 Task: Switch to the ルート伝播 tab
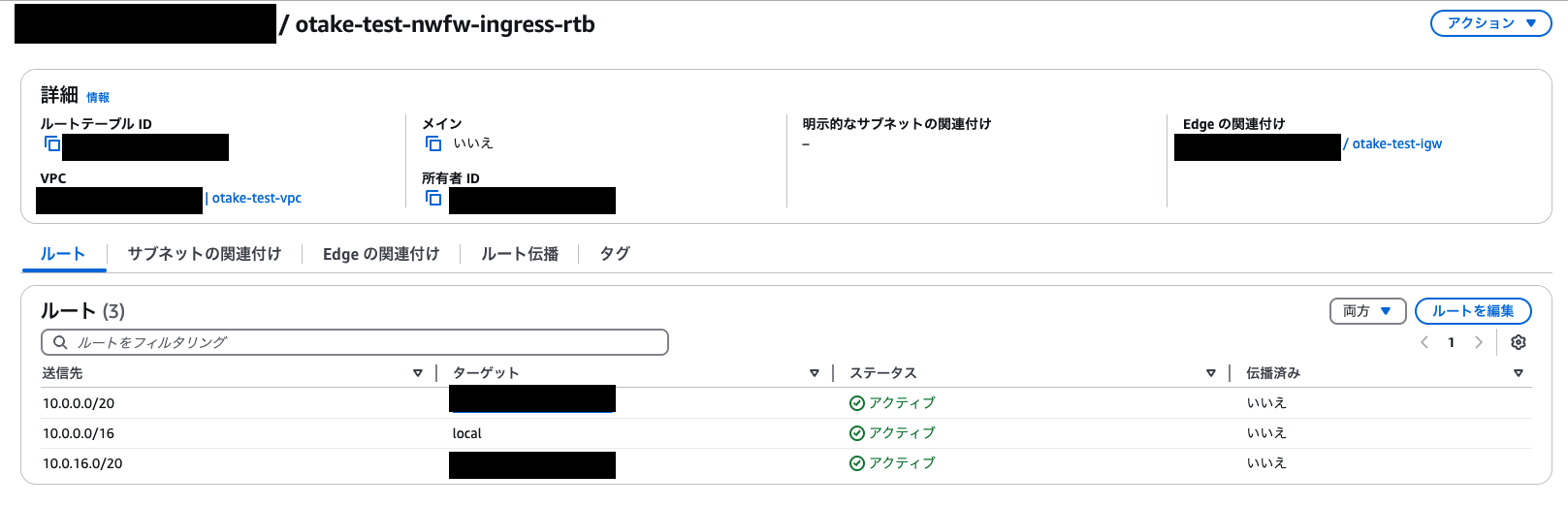coord(520,254)
